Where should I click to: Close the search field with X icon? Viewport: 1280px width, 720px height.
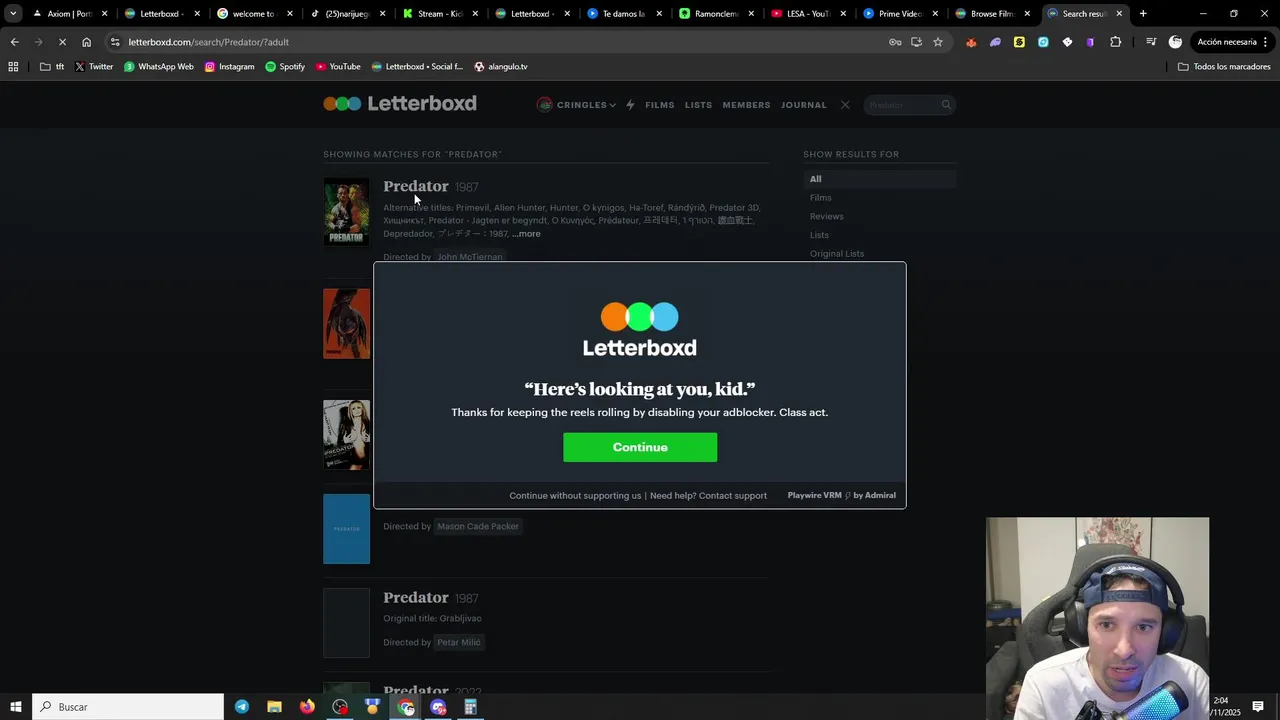(x=845, y=105)
